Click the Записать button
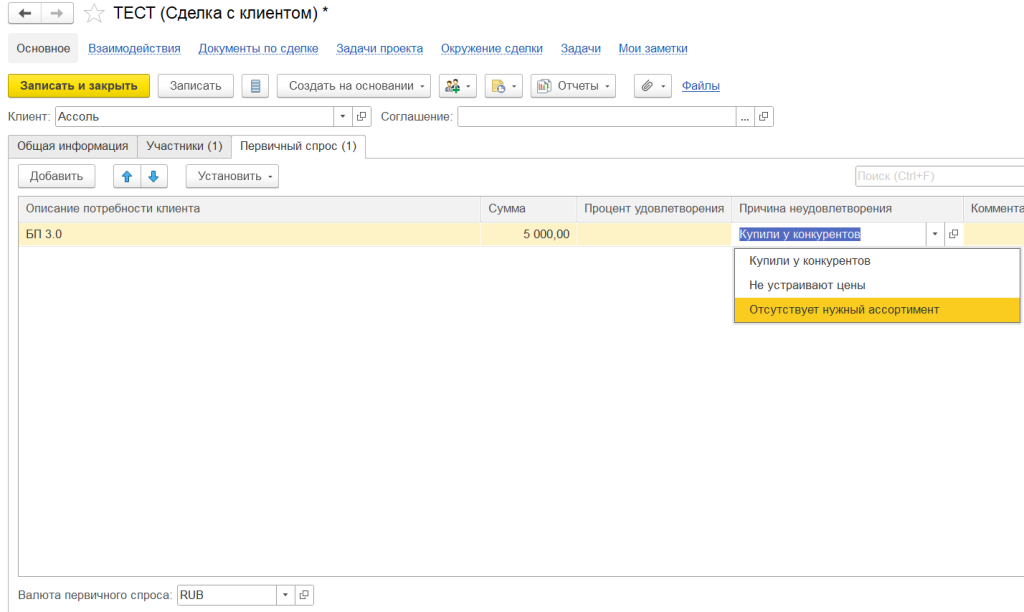Screen dimensions: 1024x612 (195, 86)
